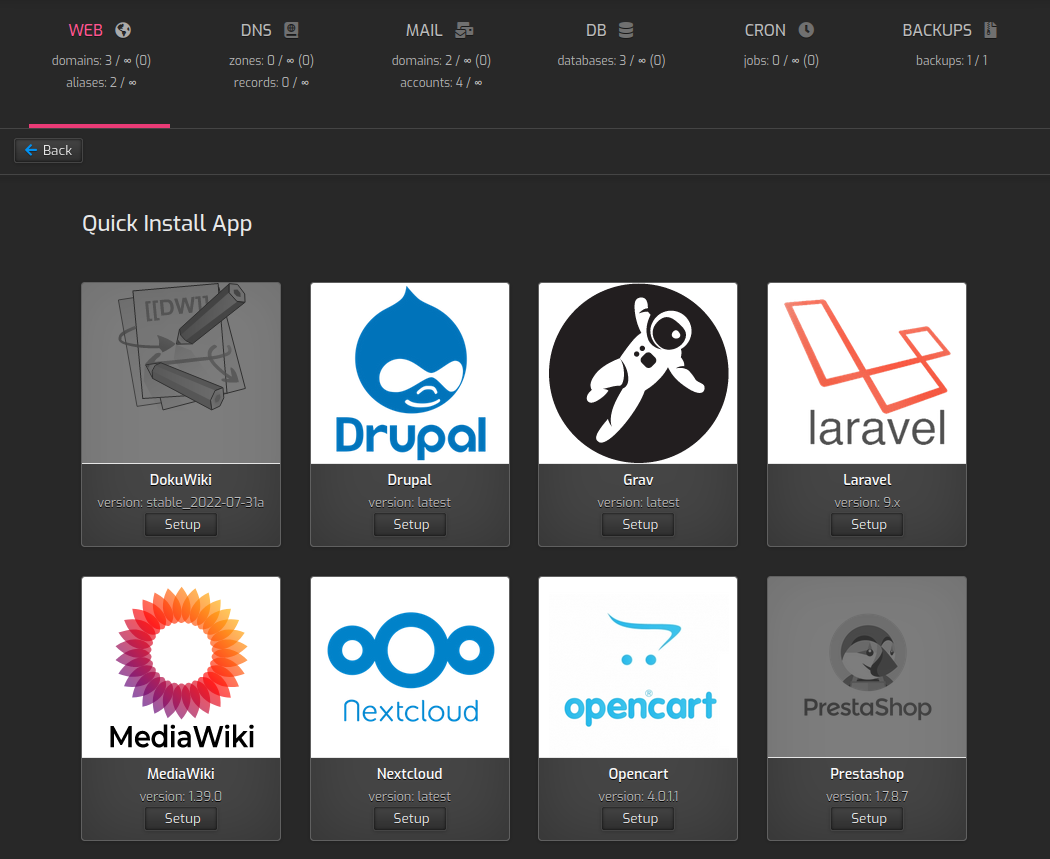Click the MediaWiki flower logo

click(181, 667)
